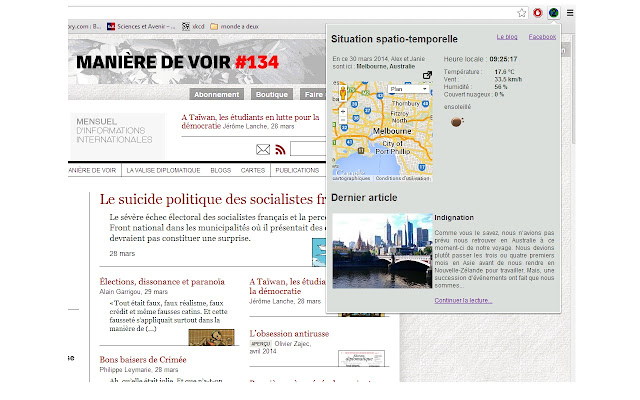
Task: Click the site search input field
Action: tap(308, 149)
